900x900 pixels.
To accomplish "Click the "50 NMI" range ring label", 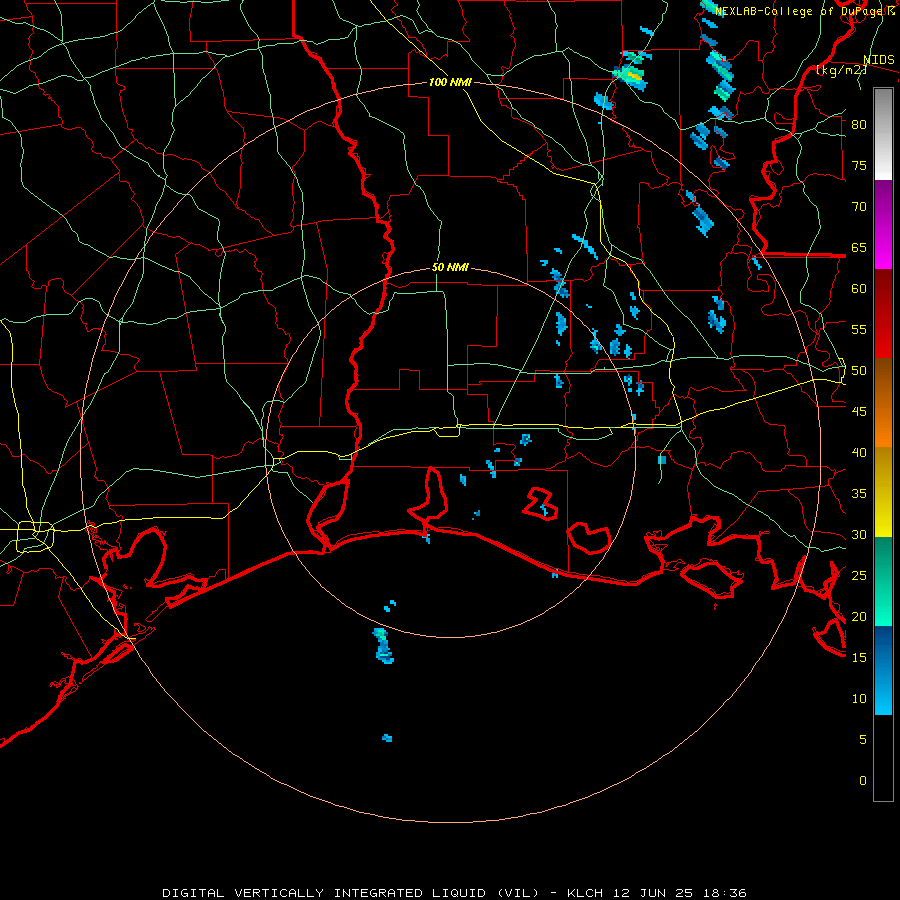I will tap(450, 267).
